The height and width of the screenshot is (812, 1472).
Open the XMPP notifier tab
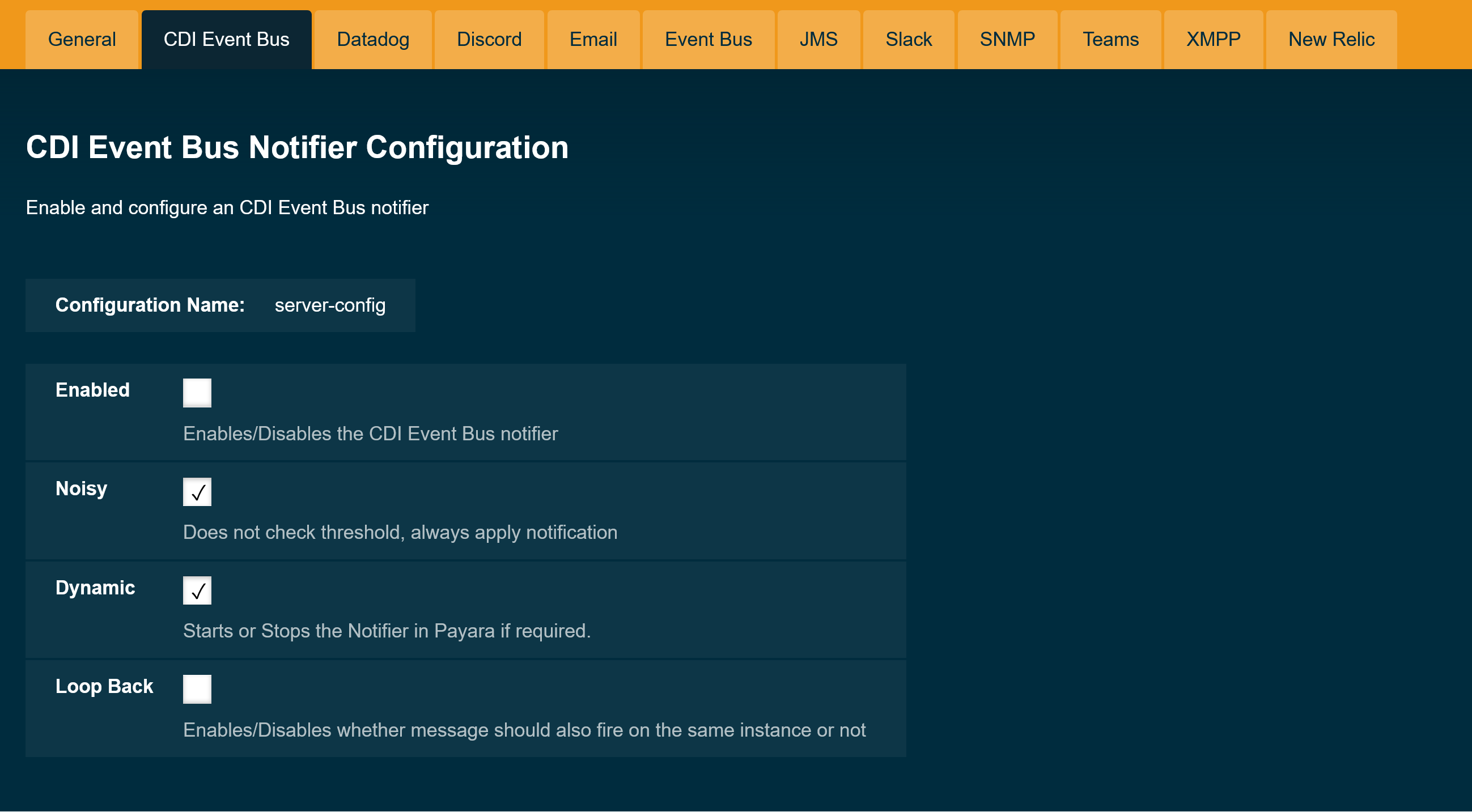(x=1212, y=39)
